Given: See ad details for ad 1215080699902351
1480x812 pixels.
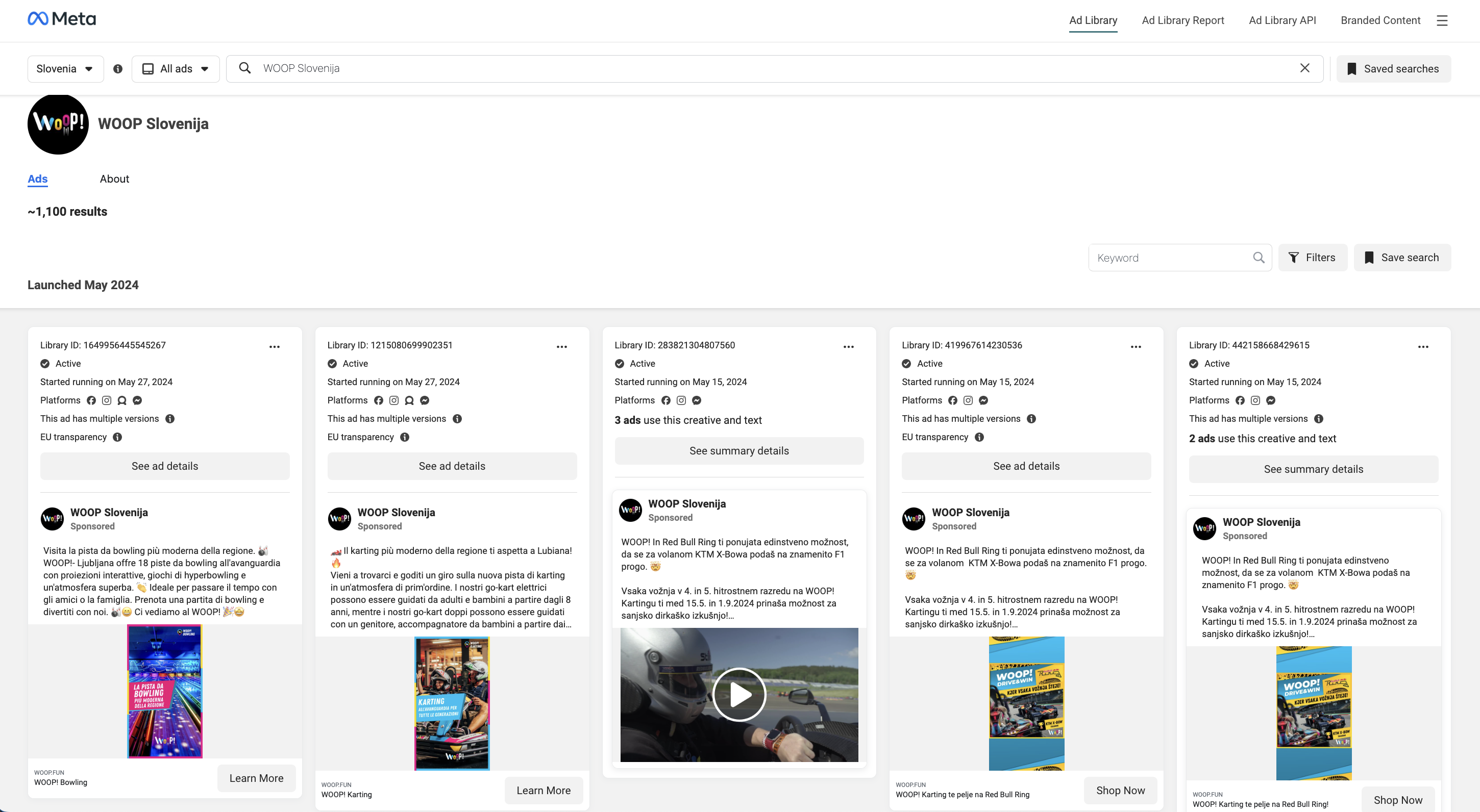Looking at the screenshot, I should coord(452,466).
